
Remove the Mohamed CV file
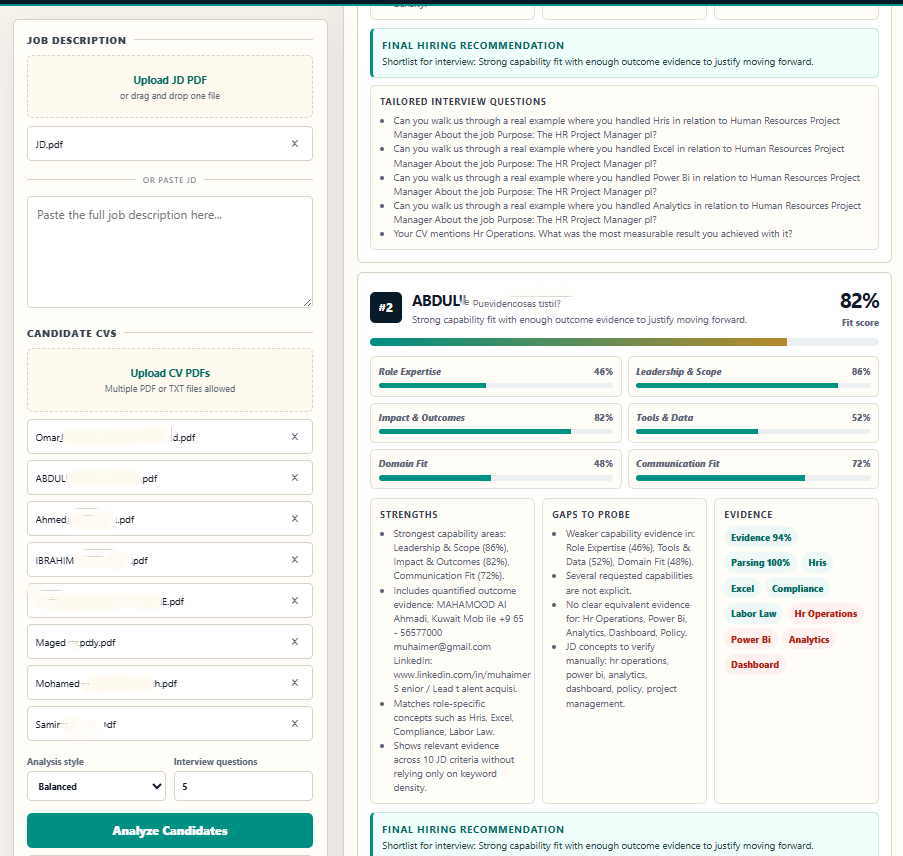294,683
